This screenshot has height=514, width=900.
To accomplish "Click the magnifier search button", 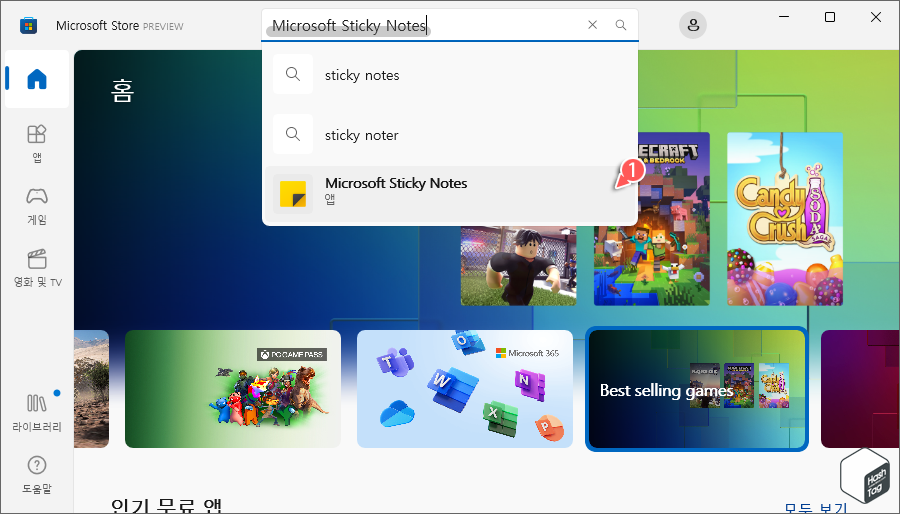I will (x=620, y=25).
